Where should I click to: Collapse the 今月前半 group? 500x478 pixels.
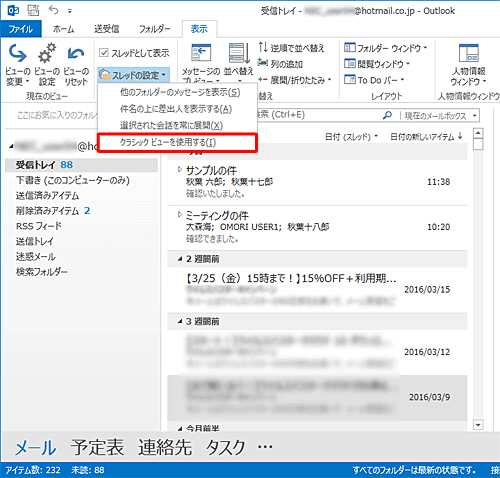[180, 428]
